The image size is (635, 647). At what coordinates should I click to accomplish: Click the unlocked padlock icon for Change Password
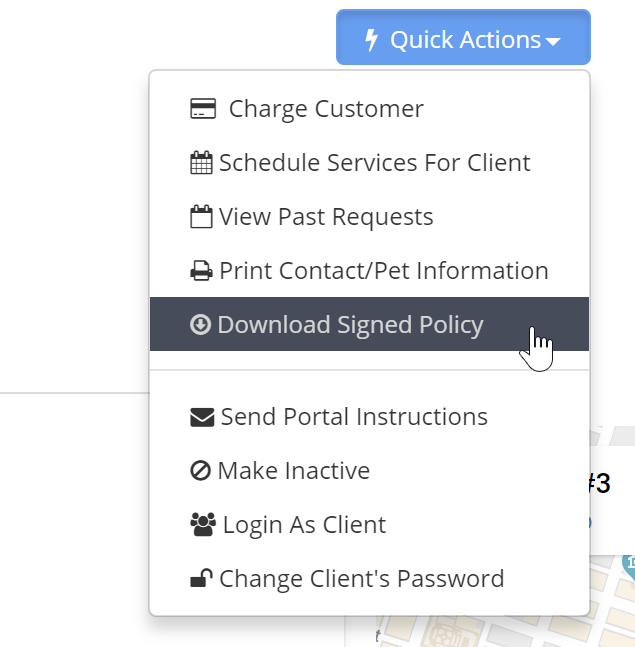click(201, 578)
